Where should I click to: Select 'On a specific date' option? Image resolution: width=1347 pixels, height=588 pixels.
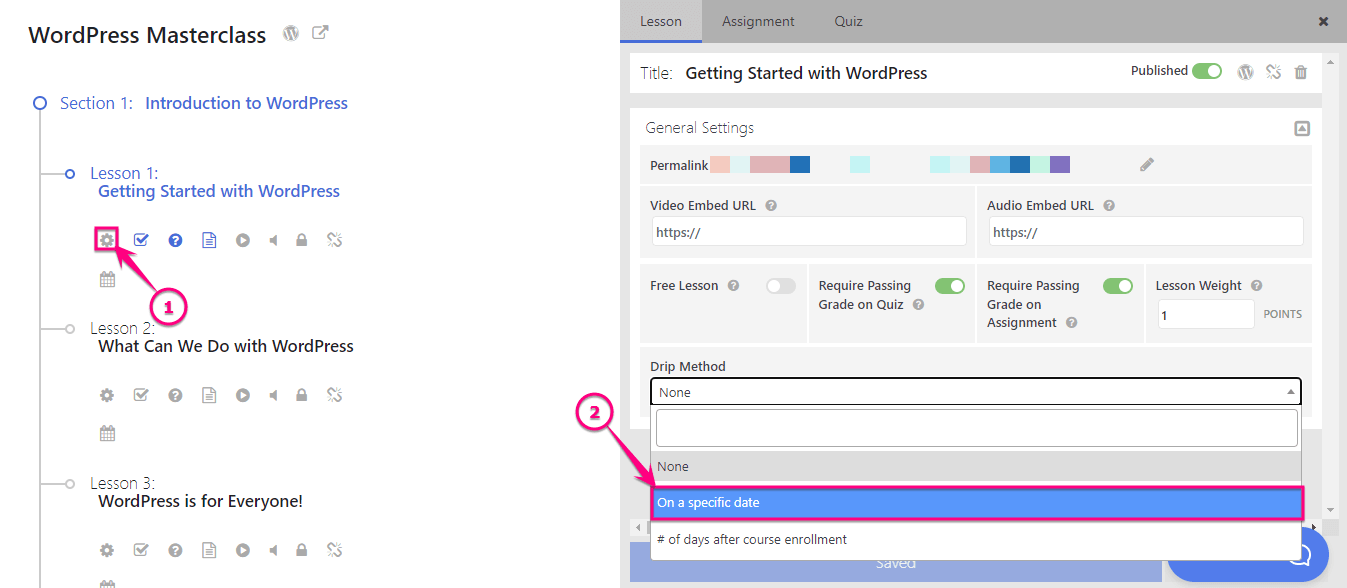pyautogui.click(x=976, y=503)
